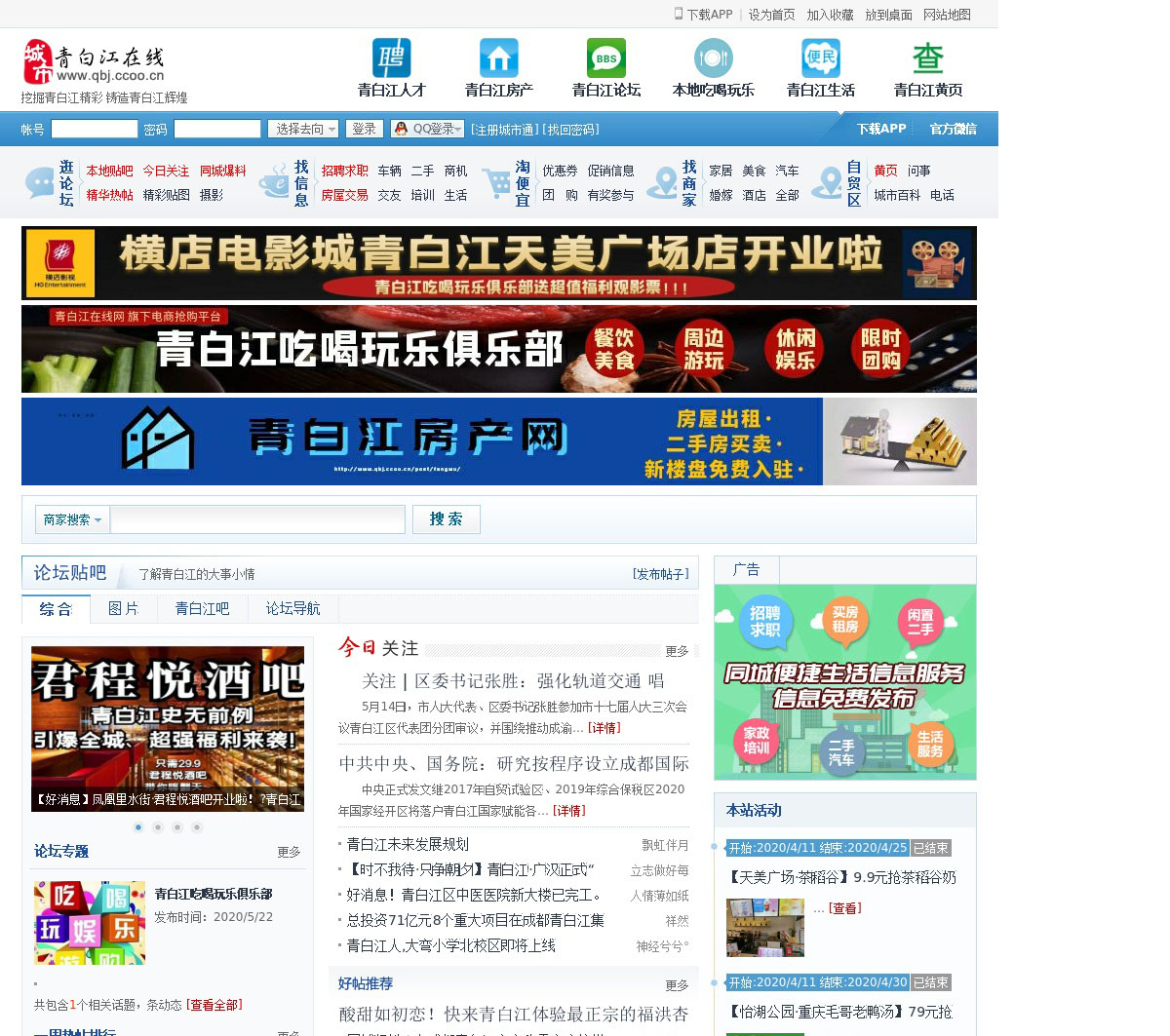Image resolution: width=1170 pixels, height=1036 pixels.
Task: Click 优惠券 in 淘便宜 menu
Action: pyautogui.click(x=560, y=171)
